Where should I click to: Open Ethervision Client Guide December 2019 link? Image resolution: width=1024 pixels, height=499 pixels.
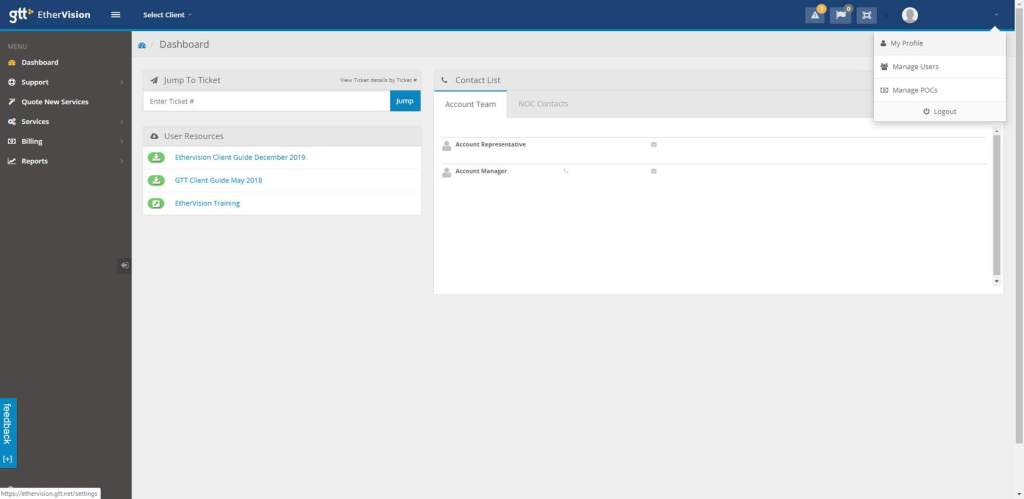[240, 157]
